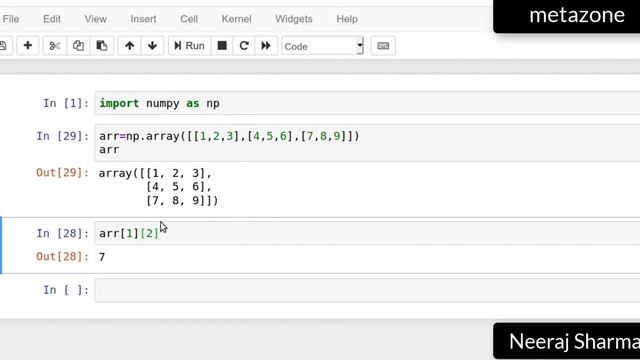Select the In [28] prompt label
The width and height of the screenshot is (640, 360).
point(62,233)
